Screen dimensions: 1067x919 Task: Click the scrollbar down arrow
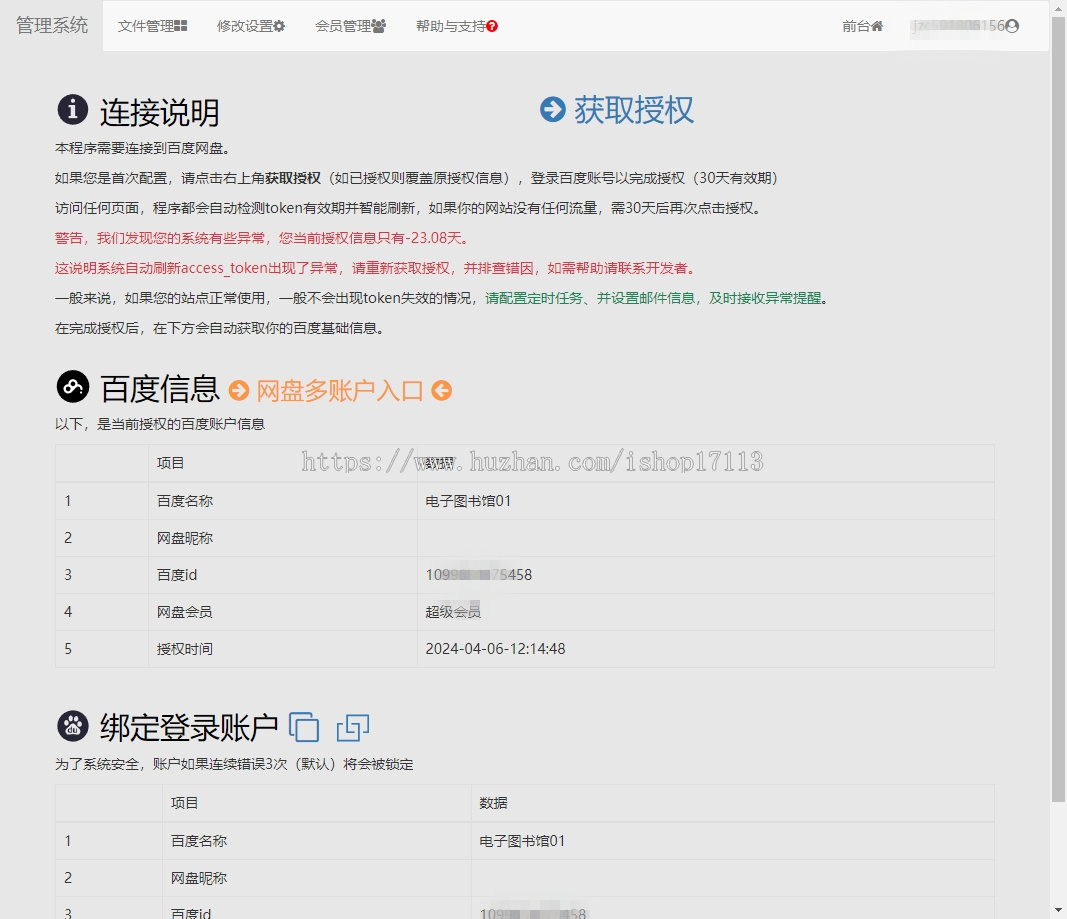1058,910
